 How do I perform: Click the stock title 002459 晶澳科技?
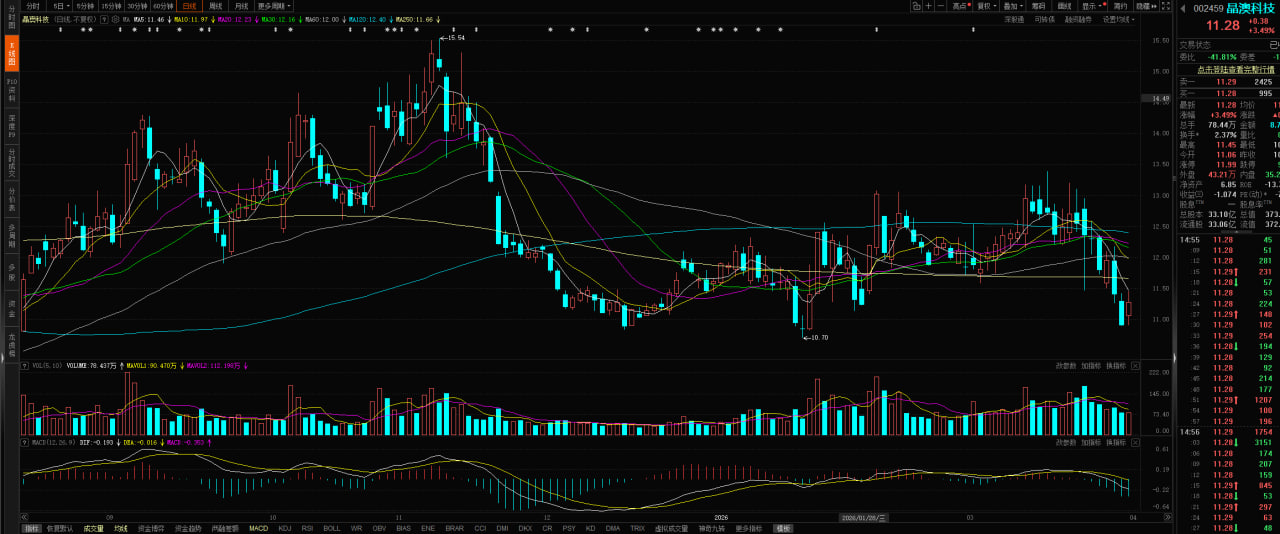coord(1234,8)
